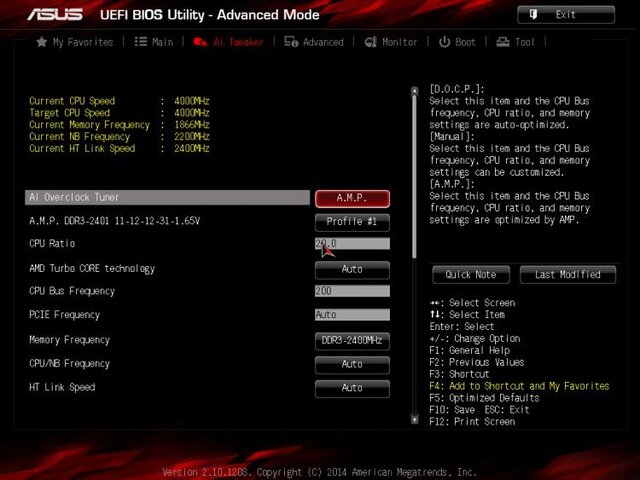This screenshot has height=480, width=640.
Task: Select the CPU Bus Frequency field
Action: pos(352,291)
